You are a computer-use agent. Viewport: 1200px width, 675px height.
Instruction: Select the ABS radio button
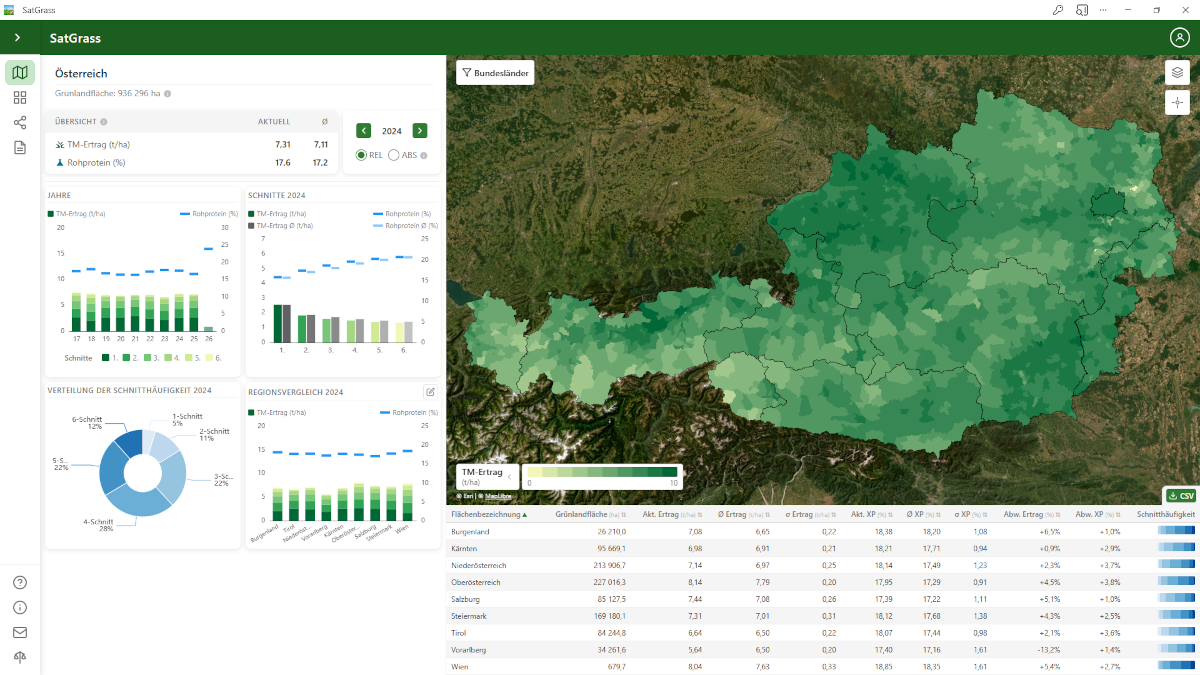click(394, 155)
